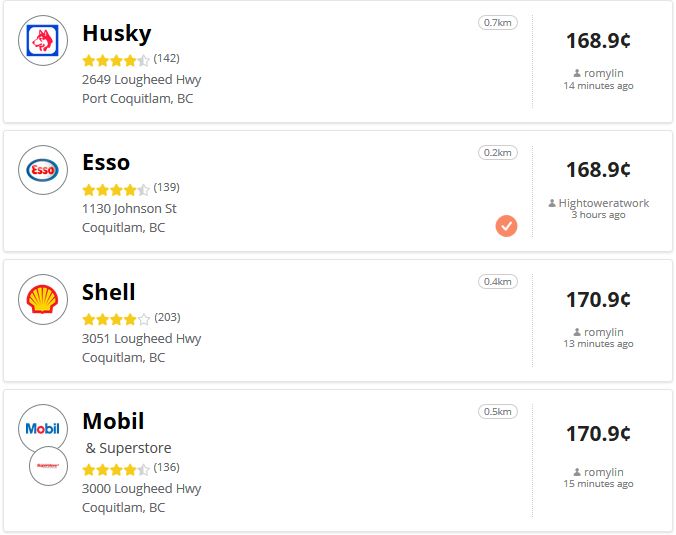Click the 0.2km distance badge on Esso
This screenshot has width=676, height=535.
pos(498,152)
